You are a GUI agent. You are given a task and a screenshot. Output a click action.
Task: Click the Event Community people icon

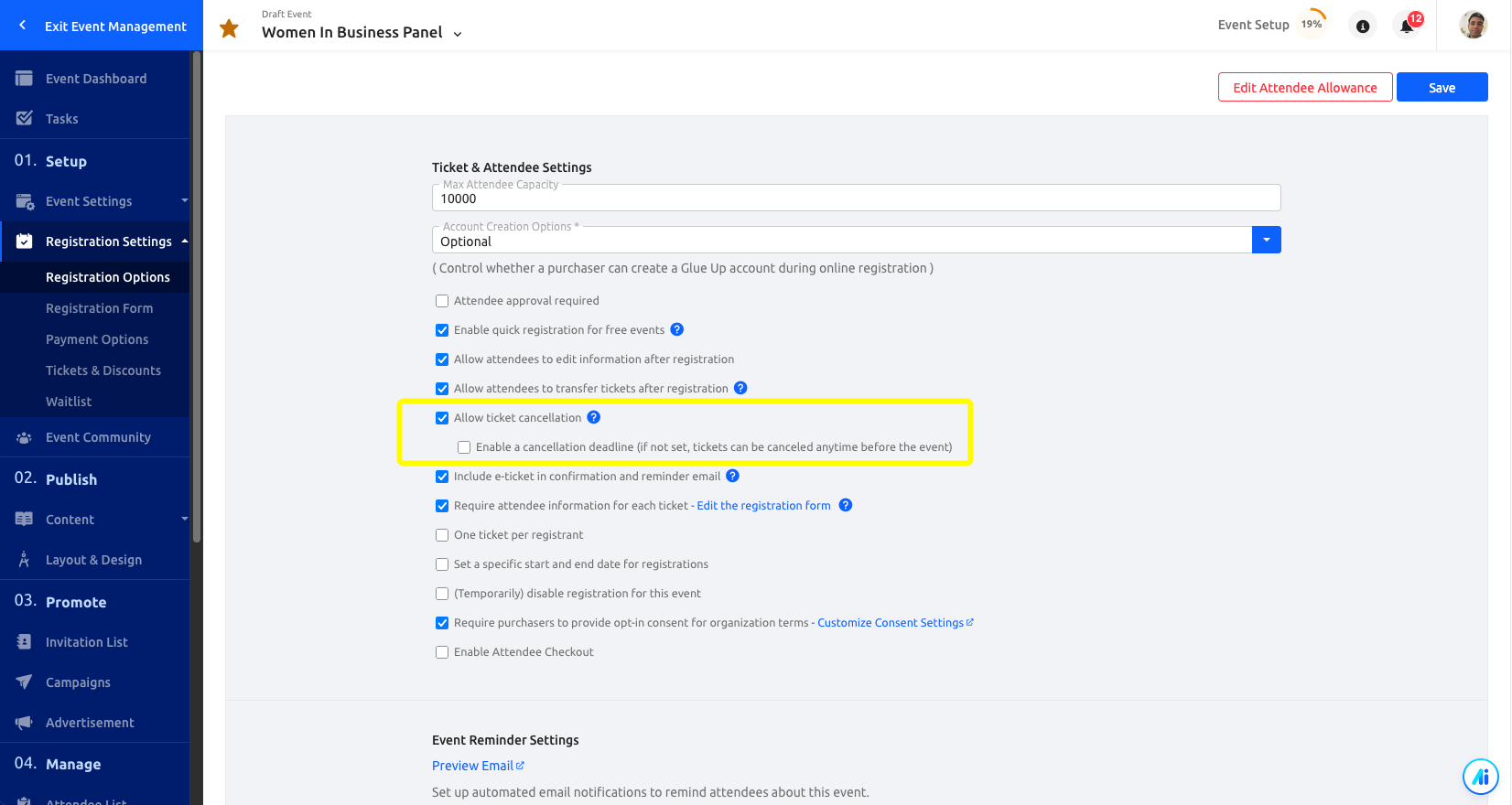[x=24, y=437]
